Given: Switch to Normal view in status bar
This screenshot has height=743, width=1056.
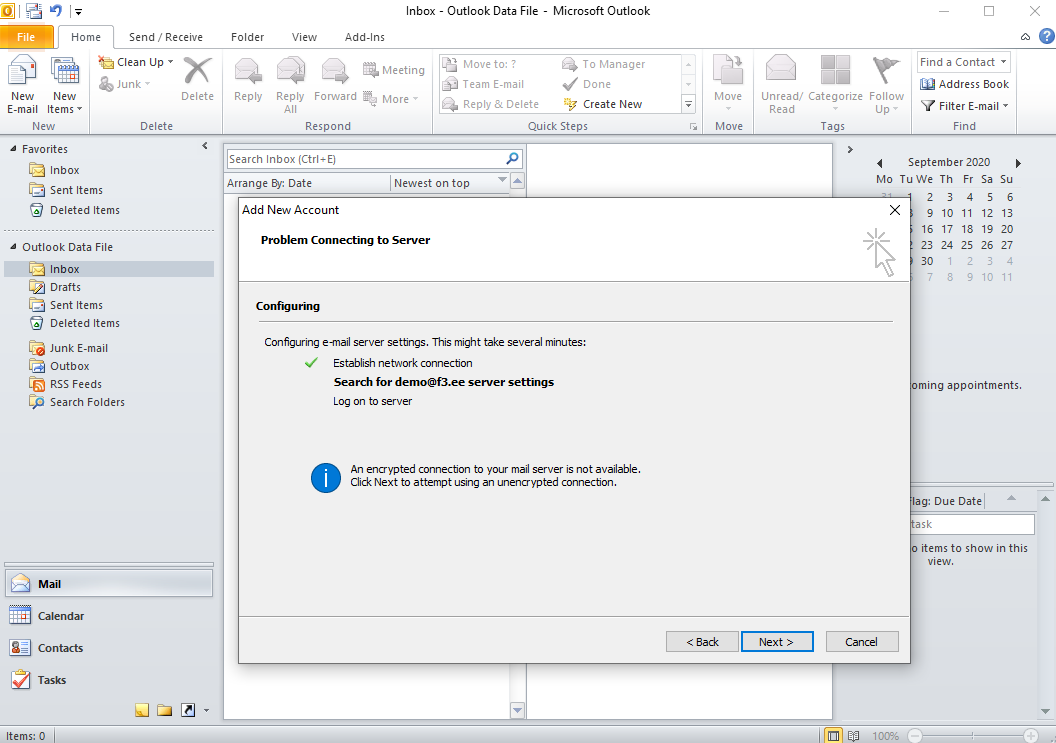Looking at the screenshot, I should 833,736.
